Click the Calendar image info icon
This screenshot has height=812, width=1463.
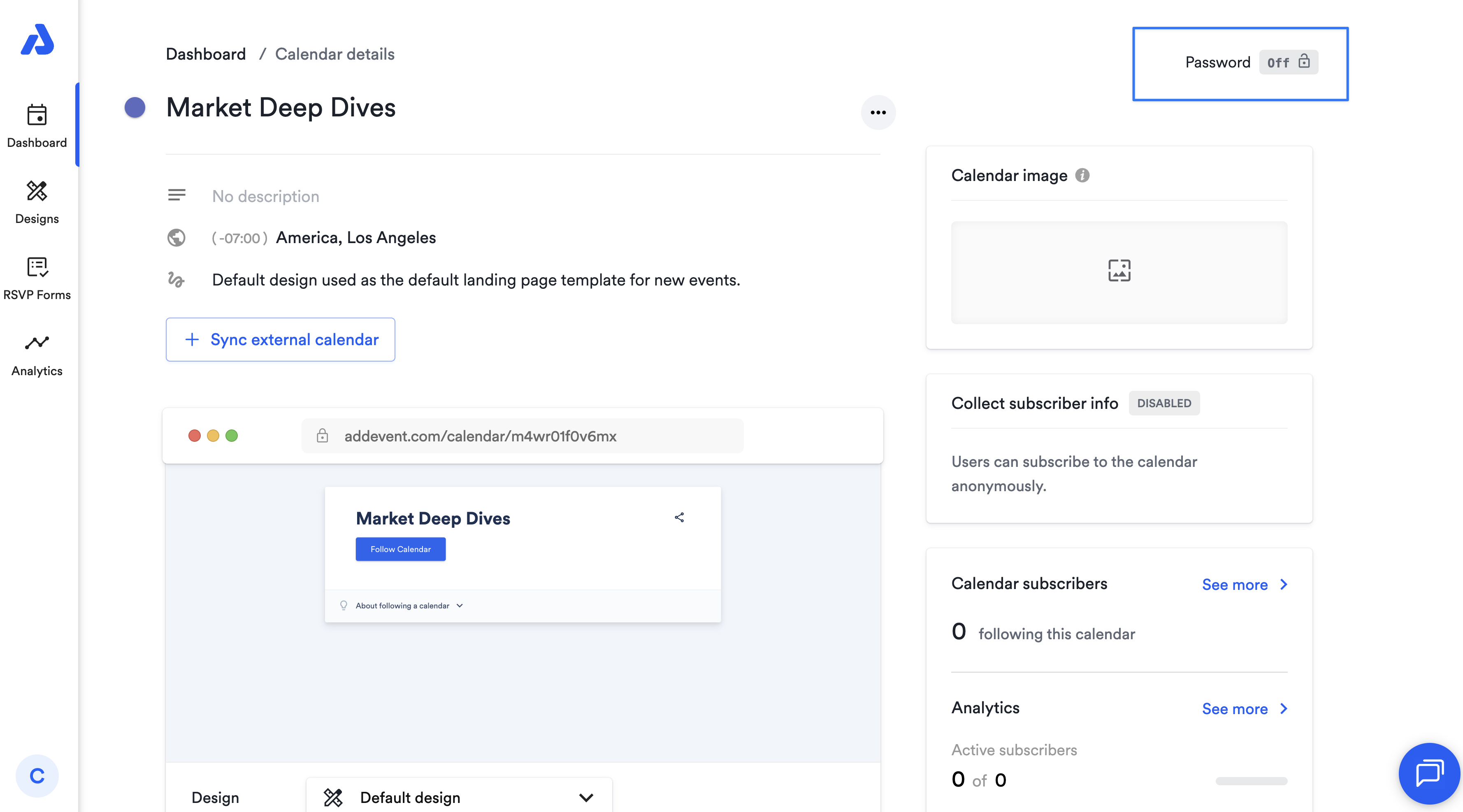(1082, 176)
